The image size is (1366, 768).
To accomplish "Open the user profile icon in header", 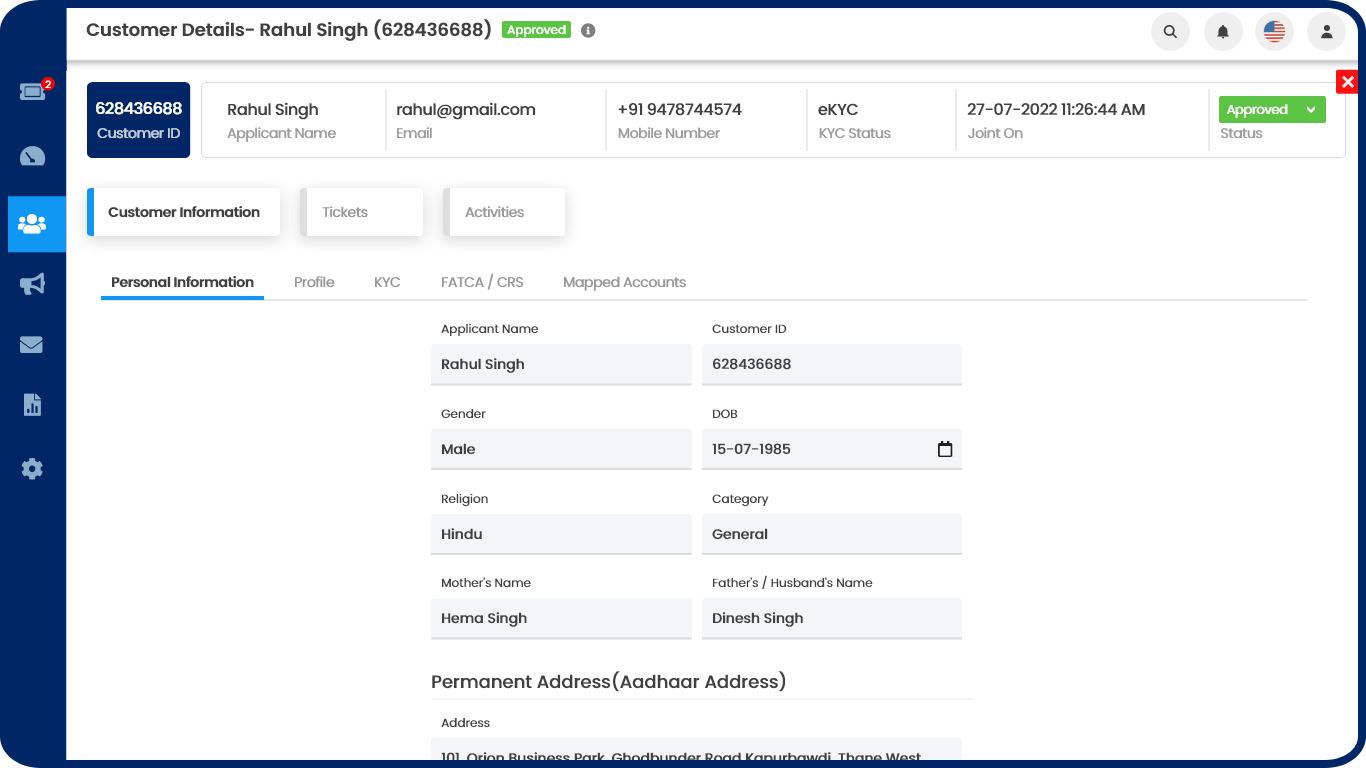I will coord(1326,32).
